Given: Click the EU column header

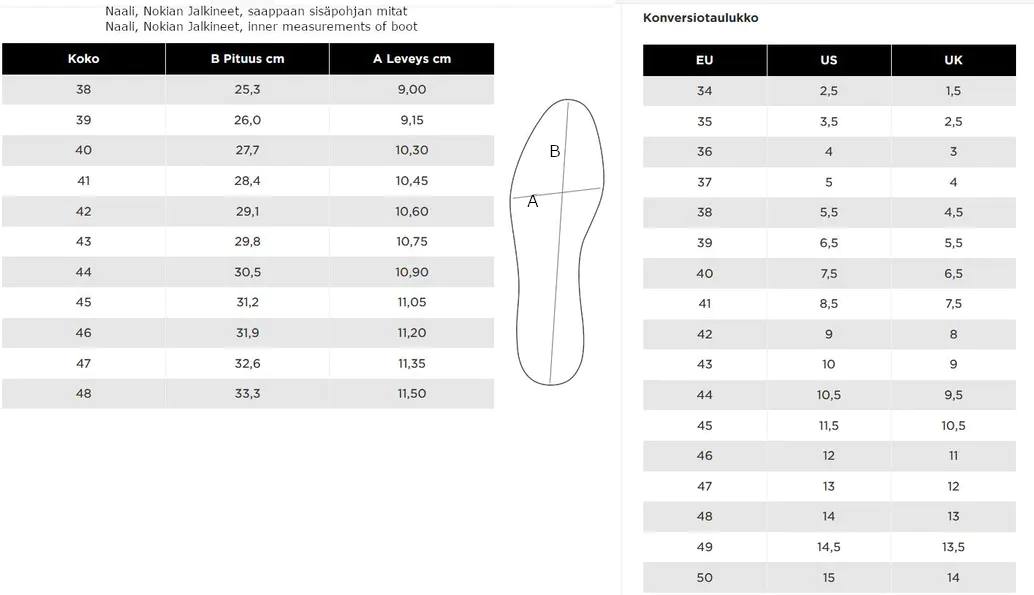Looking at the screenshot, I should [x=704, y=60].
